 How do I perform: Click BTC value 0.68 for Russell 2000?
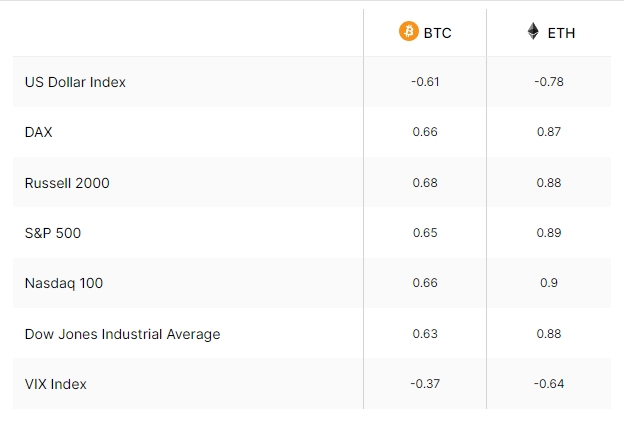425,183
